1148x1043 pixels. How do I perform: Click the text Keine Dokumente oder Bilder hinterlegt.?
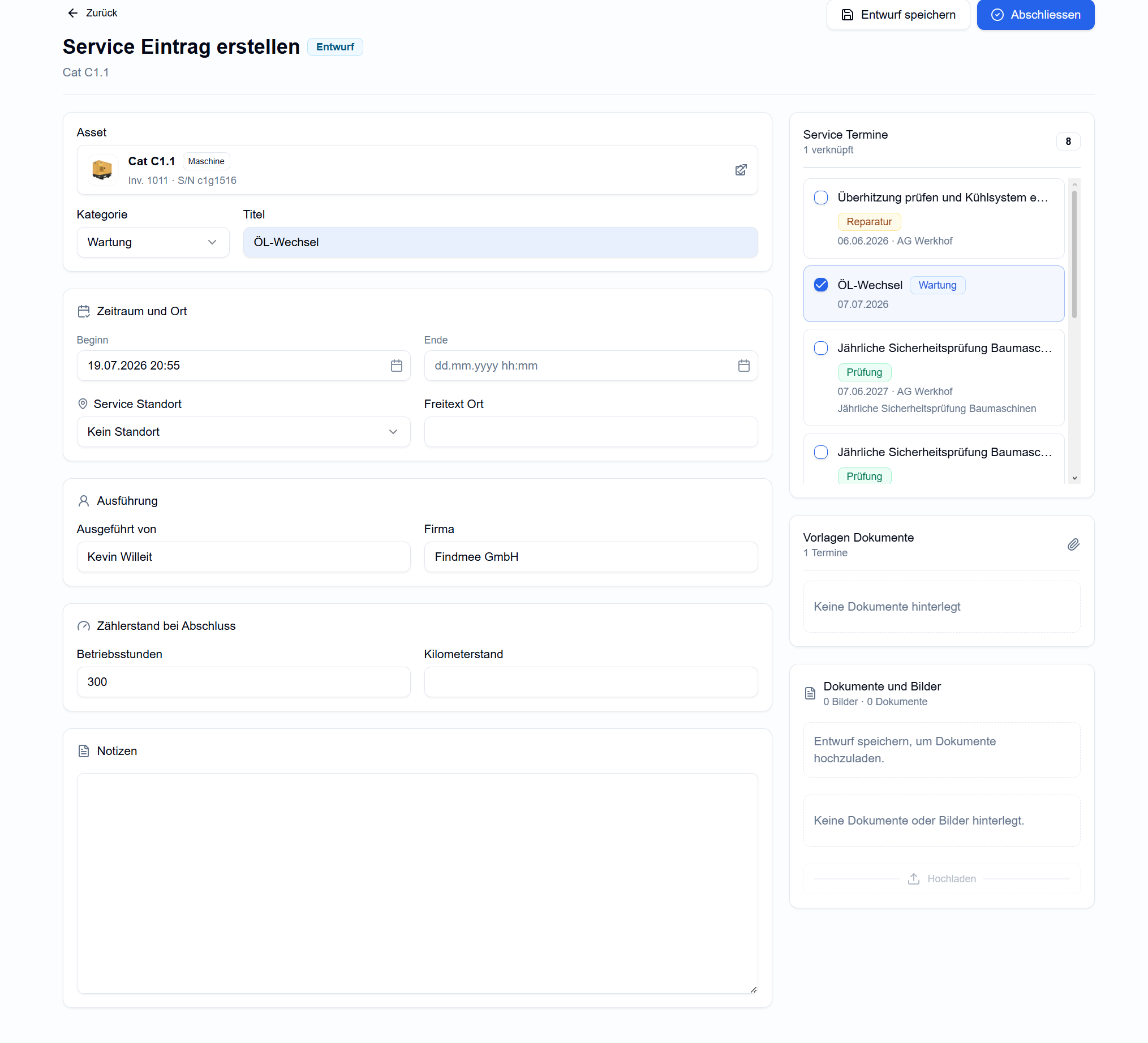pyautogui.click(x=918, y=820)
